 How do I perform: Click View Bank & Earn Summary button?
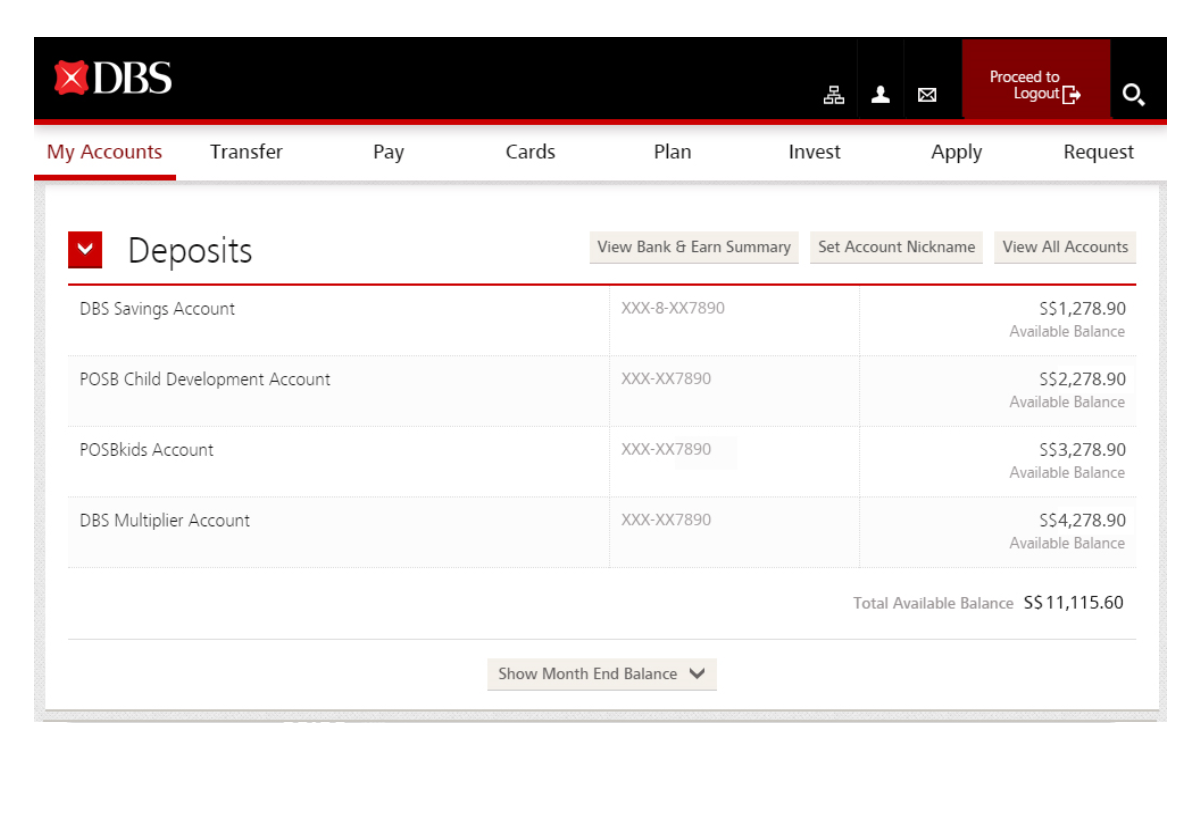coord(694,247)
